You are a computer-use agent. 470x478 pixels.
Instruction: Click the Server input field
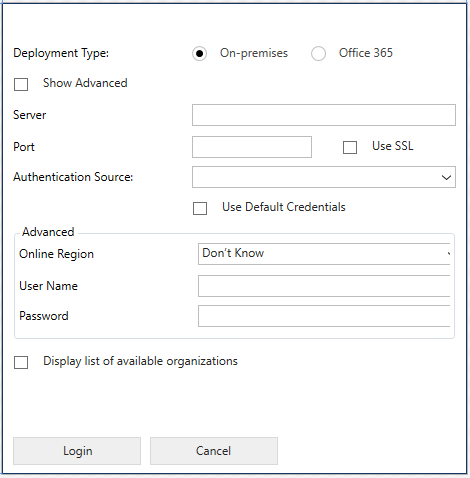click(324, 115)
